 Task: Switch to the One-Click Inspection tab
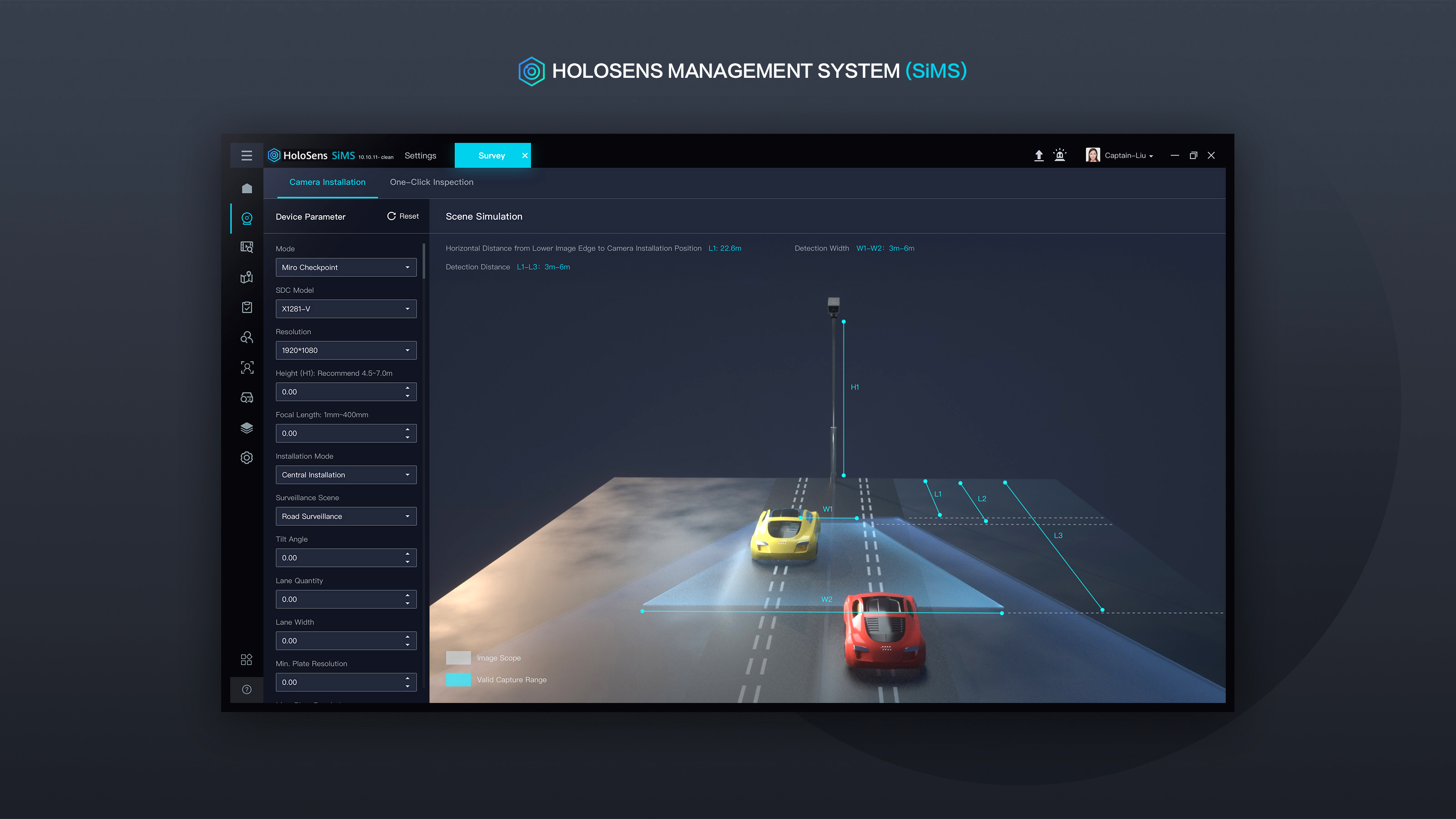point(431,182)
